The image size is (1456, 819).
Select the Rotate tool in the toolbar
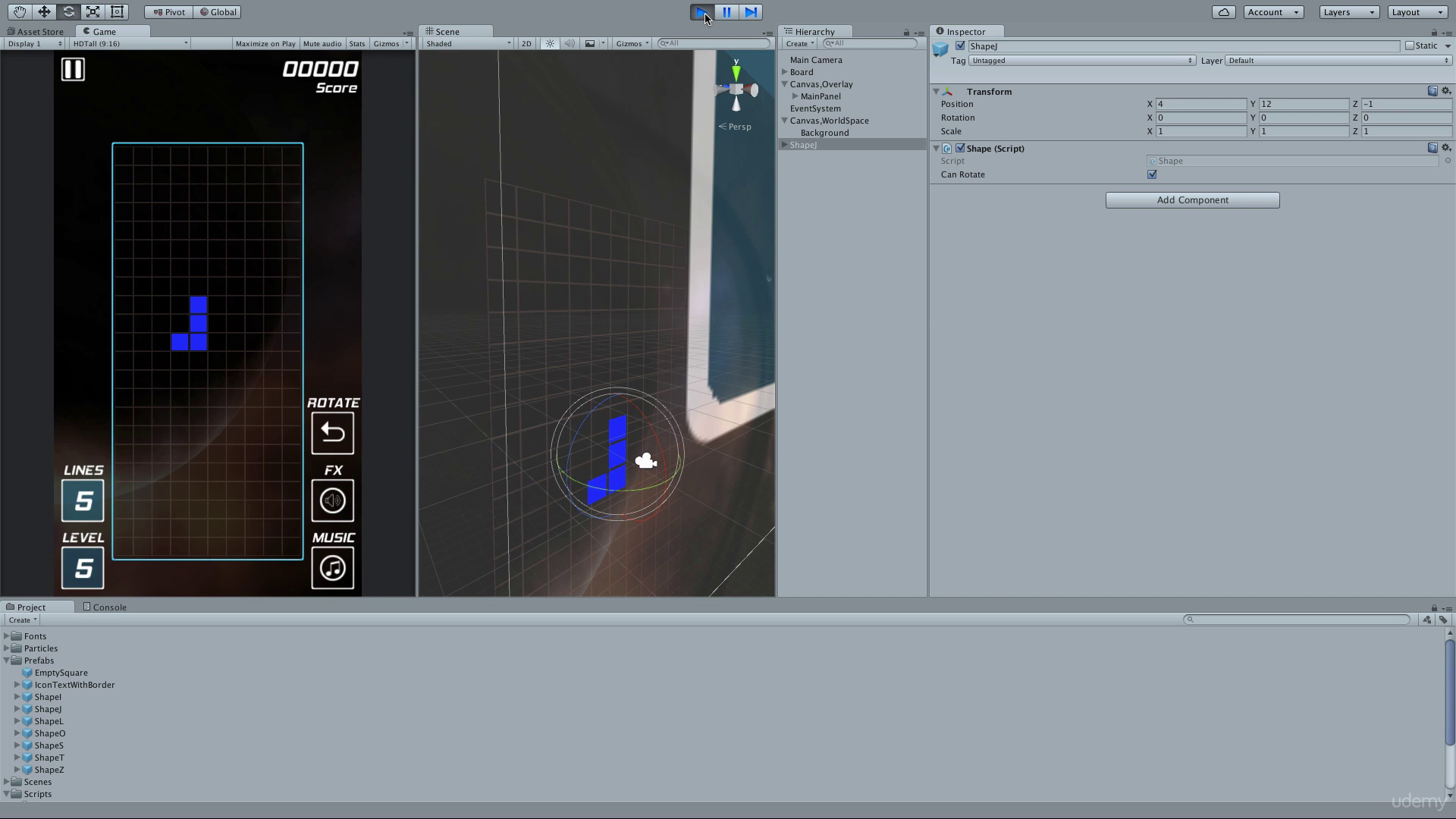[68, 12]
